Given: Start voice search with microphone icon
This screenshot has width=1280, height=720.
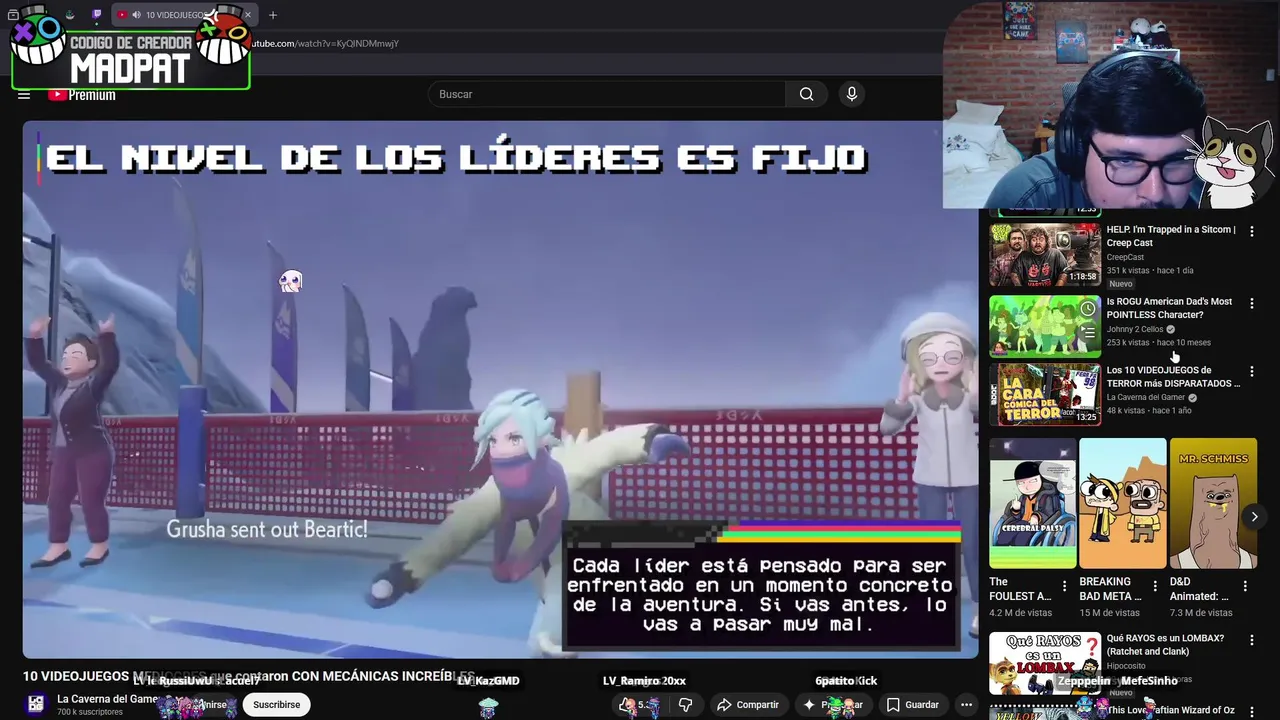Looking at the screenshot, I should pyautogui.click(x=852, y=94).
